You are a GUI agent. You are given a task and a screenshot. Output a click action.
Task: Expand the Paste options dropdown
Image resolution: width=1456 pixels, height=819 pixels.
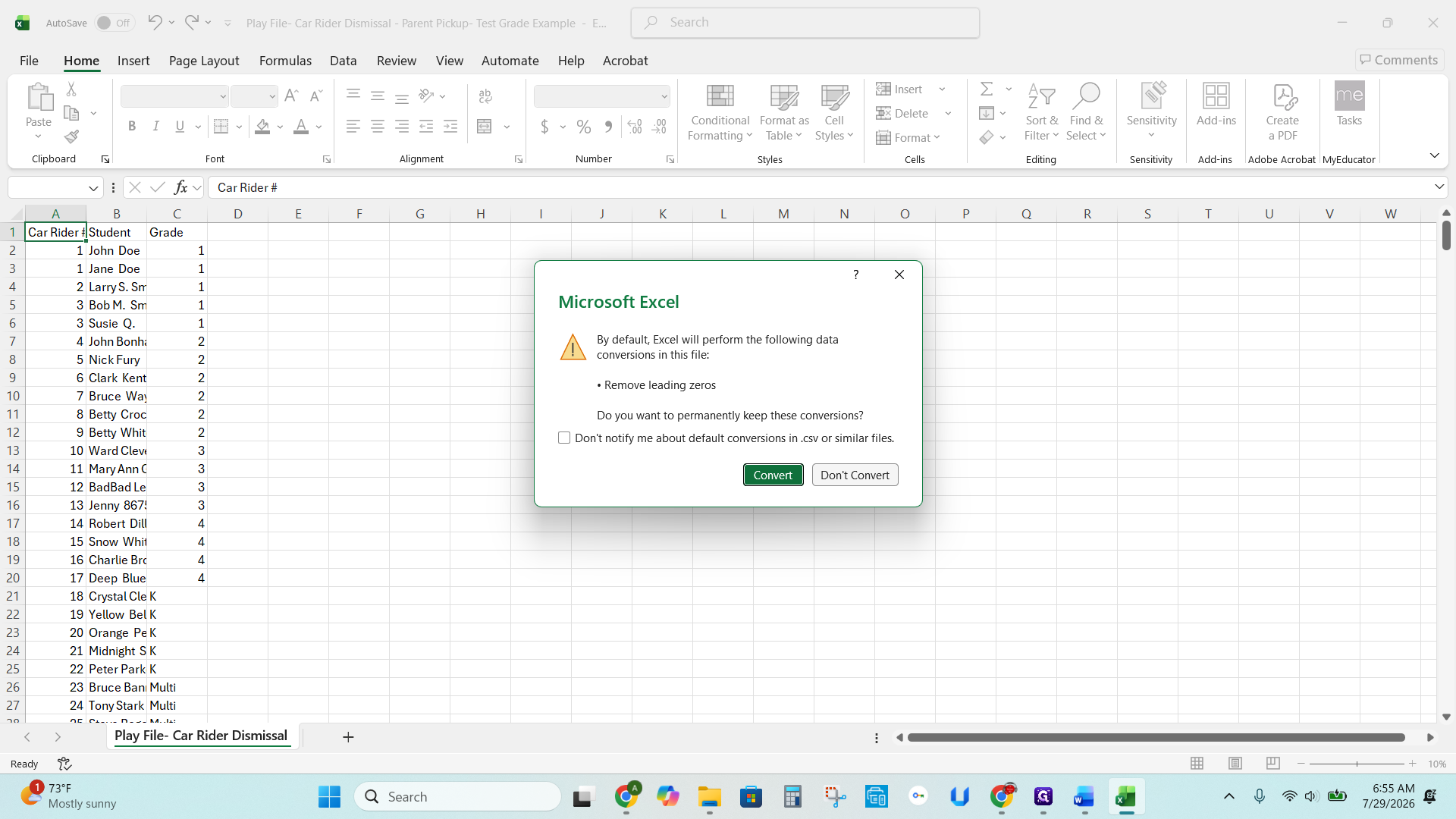click(x=38, y=136)
